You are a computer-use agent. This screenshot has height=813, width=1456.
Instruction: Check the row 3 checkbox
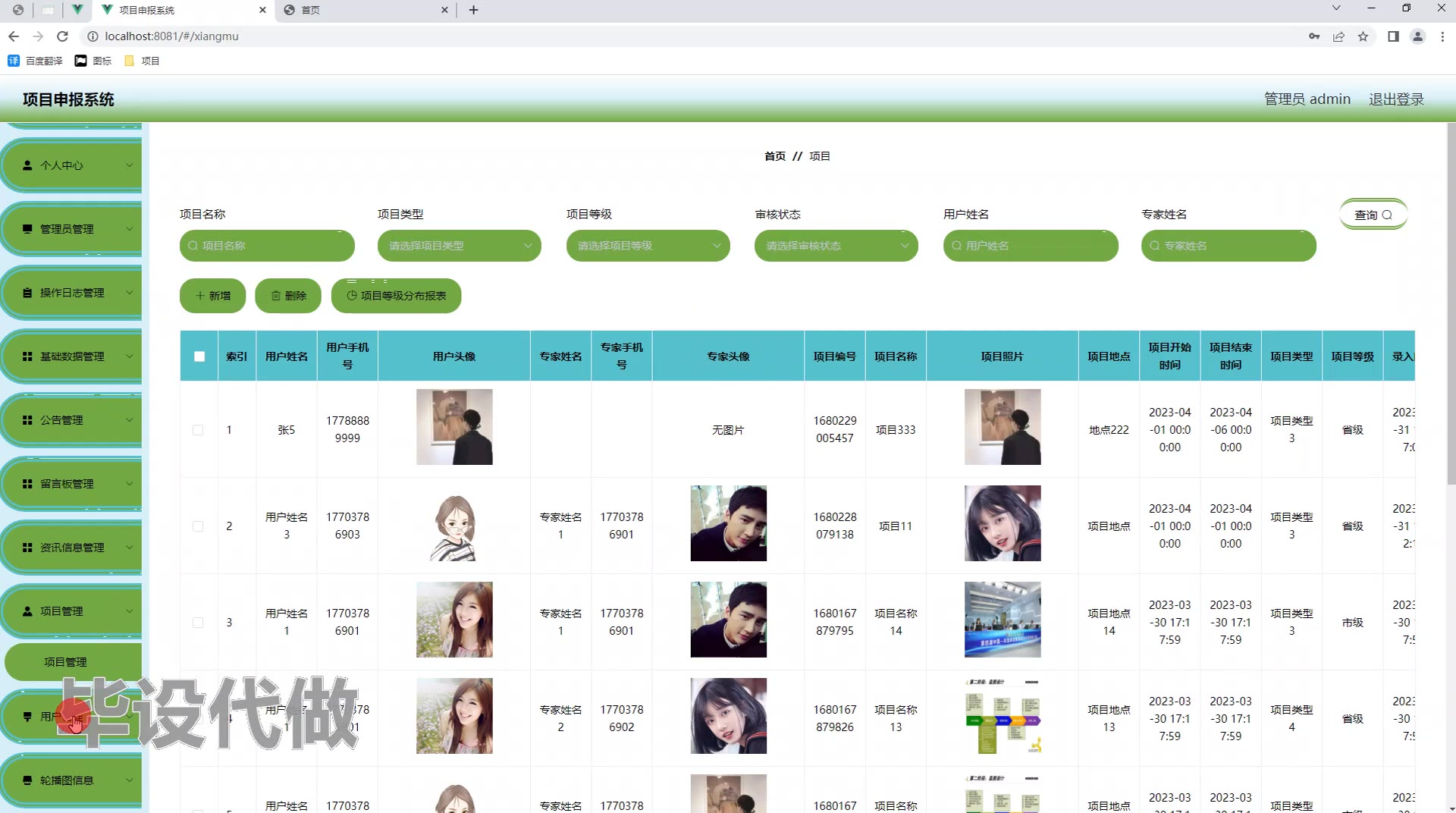point(198,623)
